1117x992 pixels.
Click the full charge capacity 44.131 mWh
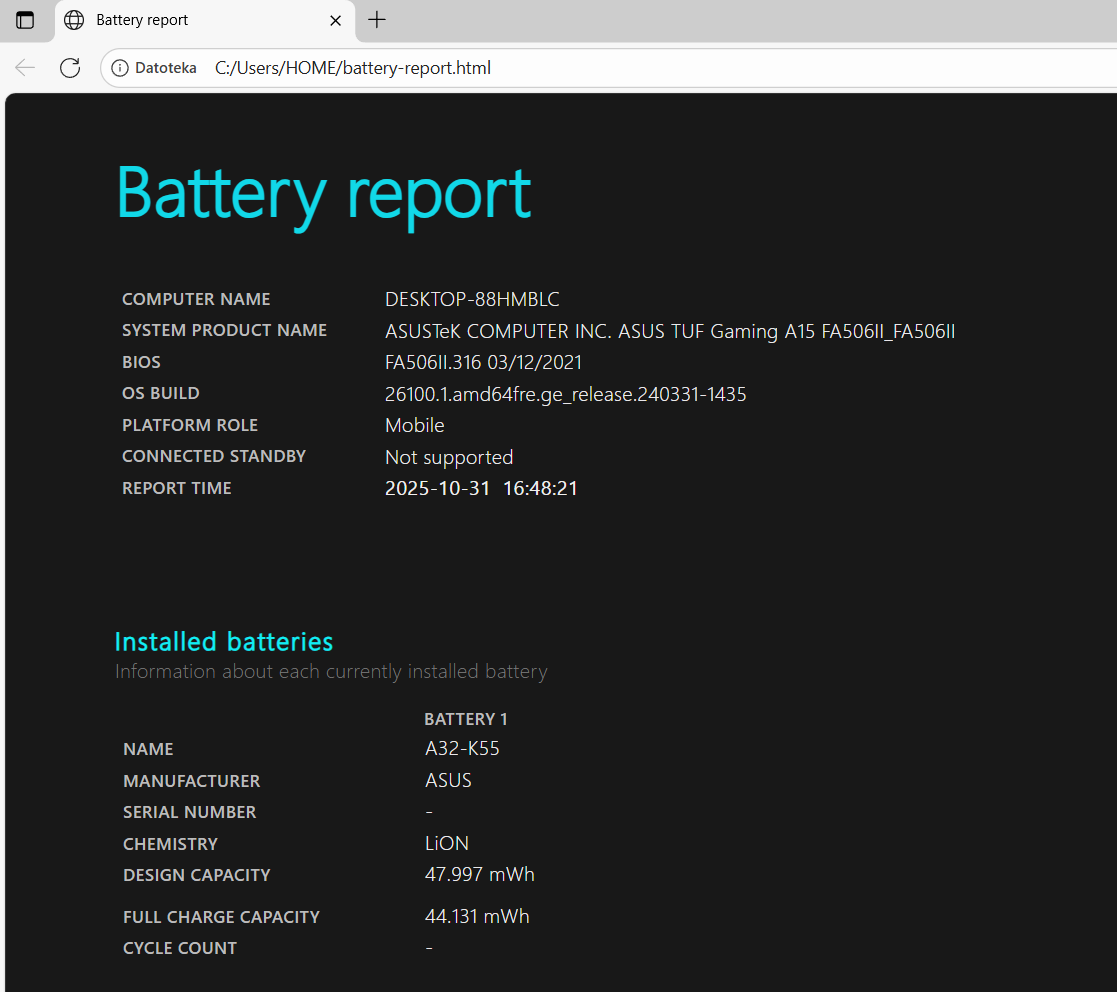click(x=477, y=916)
